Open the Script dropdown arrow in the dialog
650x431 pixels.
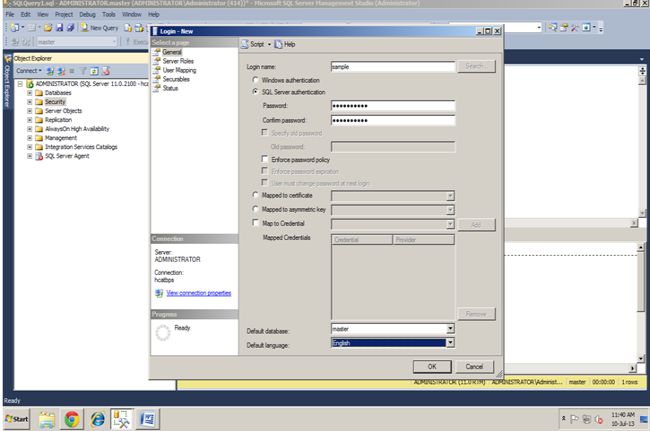[x=269, y=44]
